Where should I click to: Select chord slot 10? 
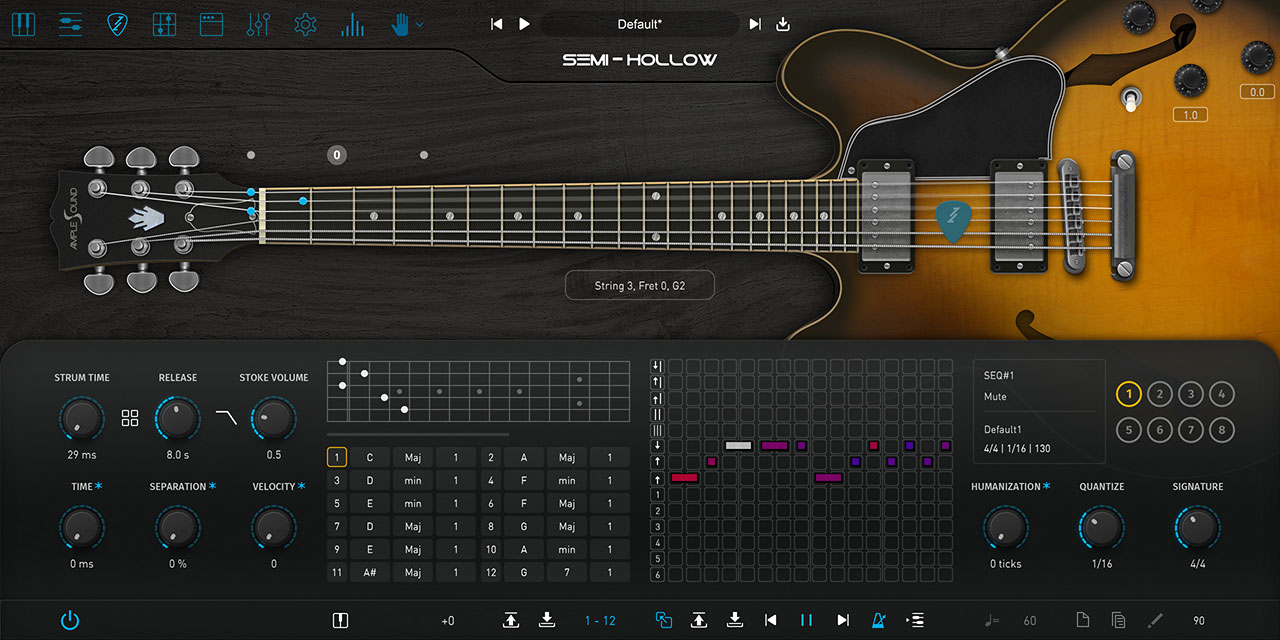coord(491,550)
